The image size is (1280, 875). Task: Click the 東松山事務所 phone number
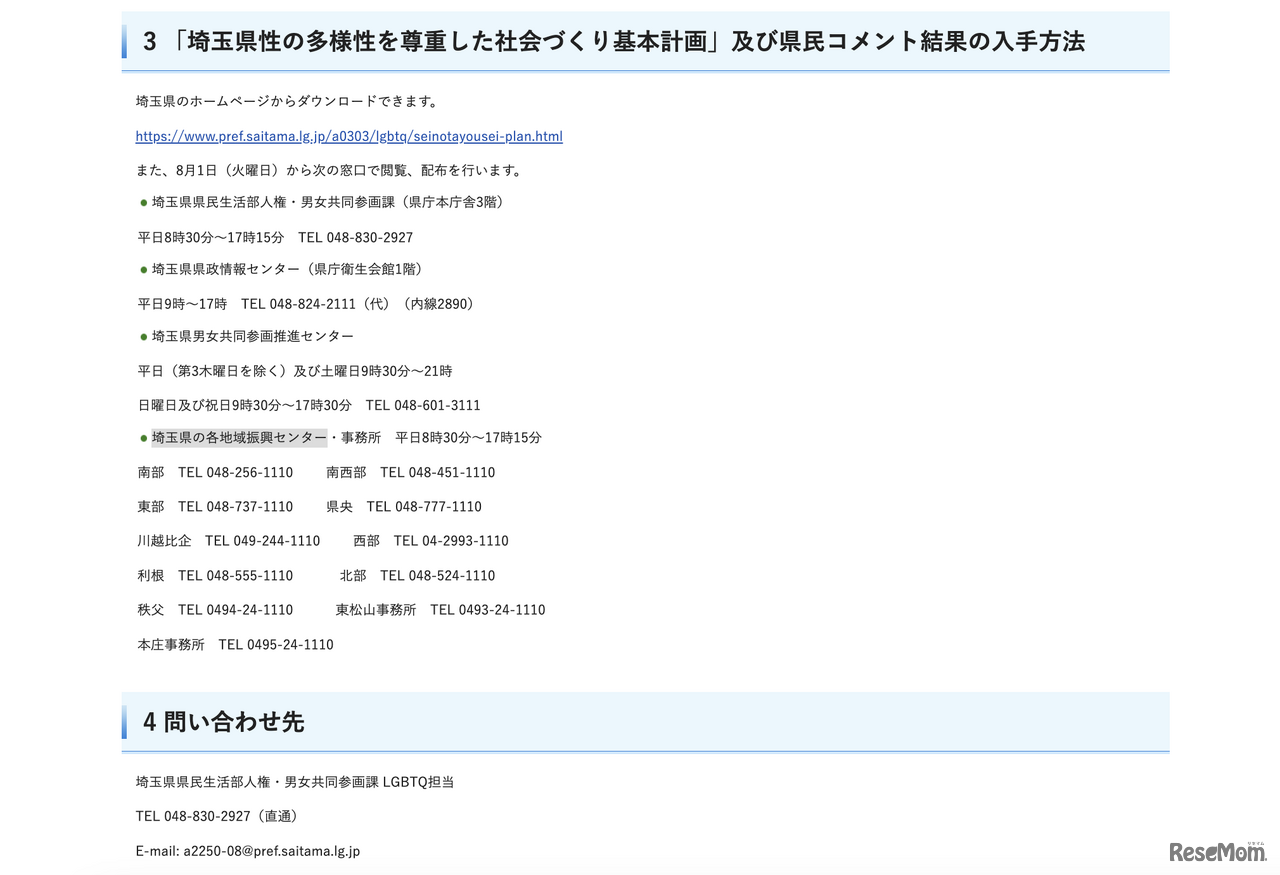click(487, 609)
